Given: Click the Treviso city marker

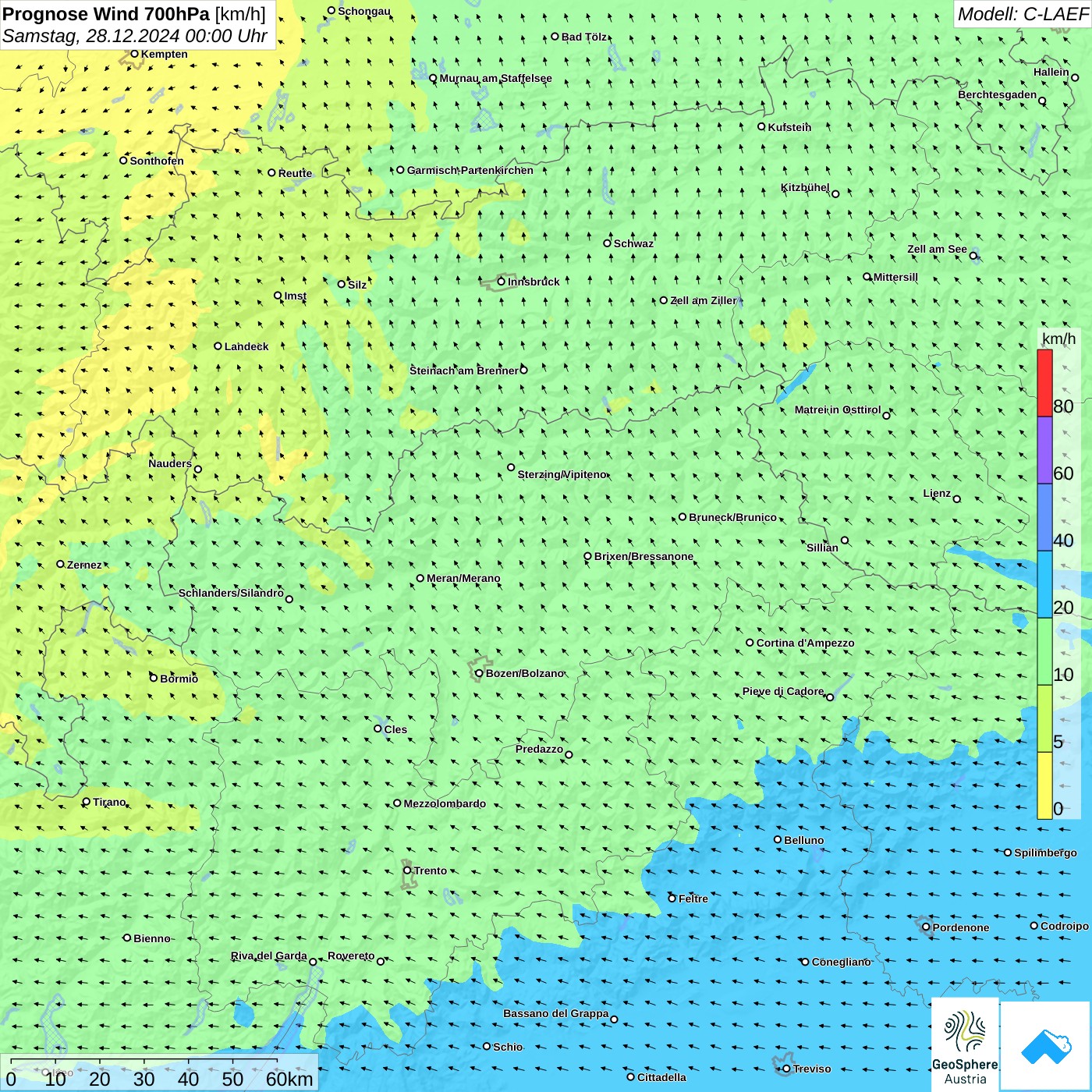Looking at the screenshot, I should coord(786,1069).
